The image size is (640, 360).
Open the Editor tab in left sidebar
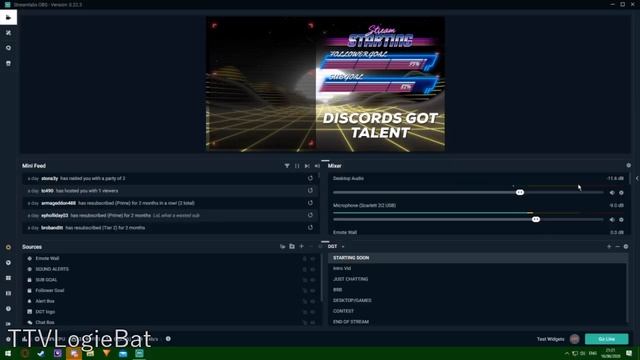8,18
